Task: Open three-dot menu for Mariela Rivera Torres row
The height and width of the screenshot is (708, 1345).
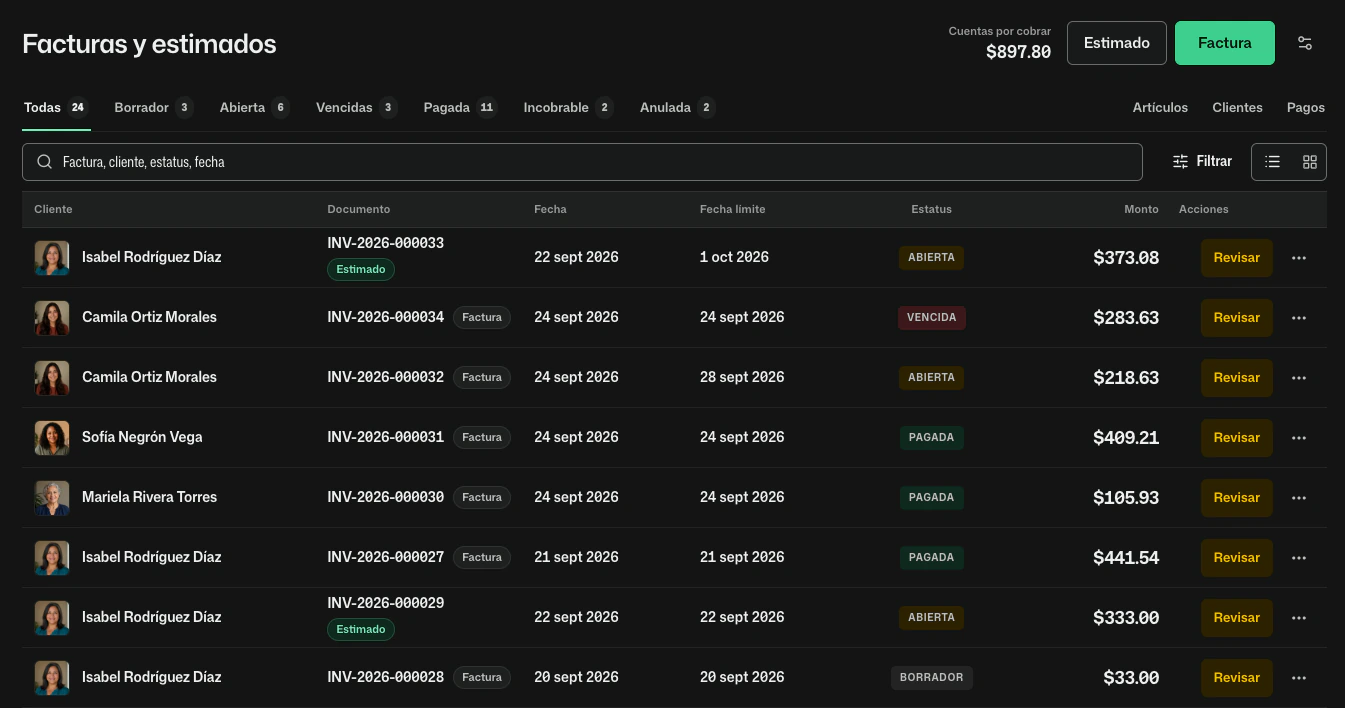Action: [x=1299, y=498]
